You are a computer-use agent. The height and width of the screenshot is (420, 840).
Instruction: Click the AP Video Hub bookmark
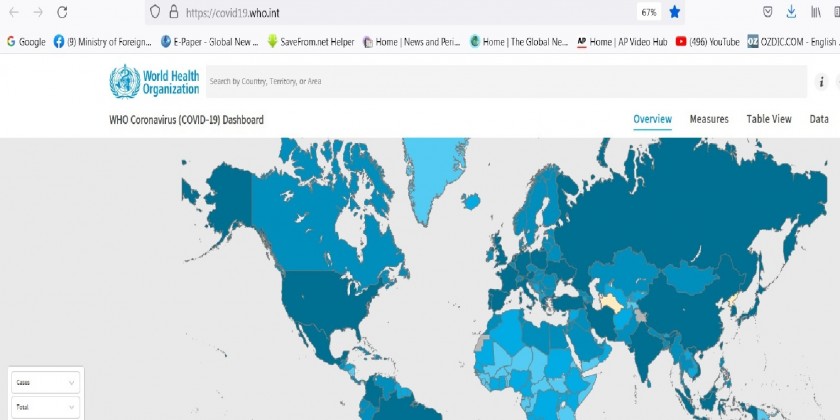[x=622, y=42]
